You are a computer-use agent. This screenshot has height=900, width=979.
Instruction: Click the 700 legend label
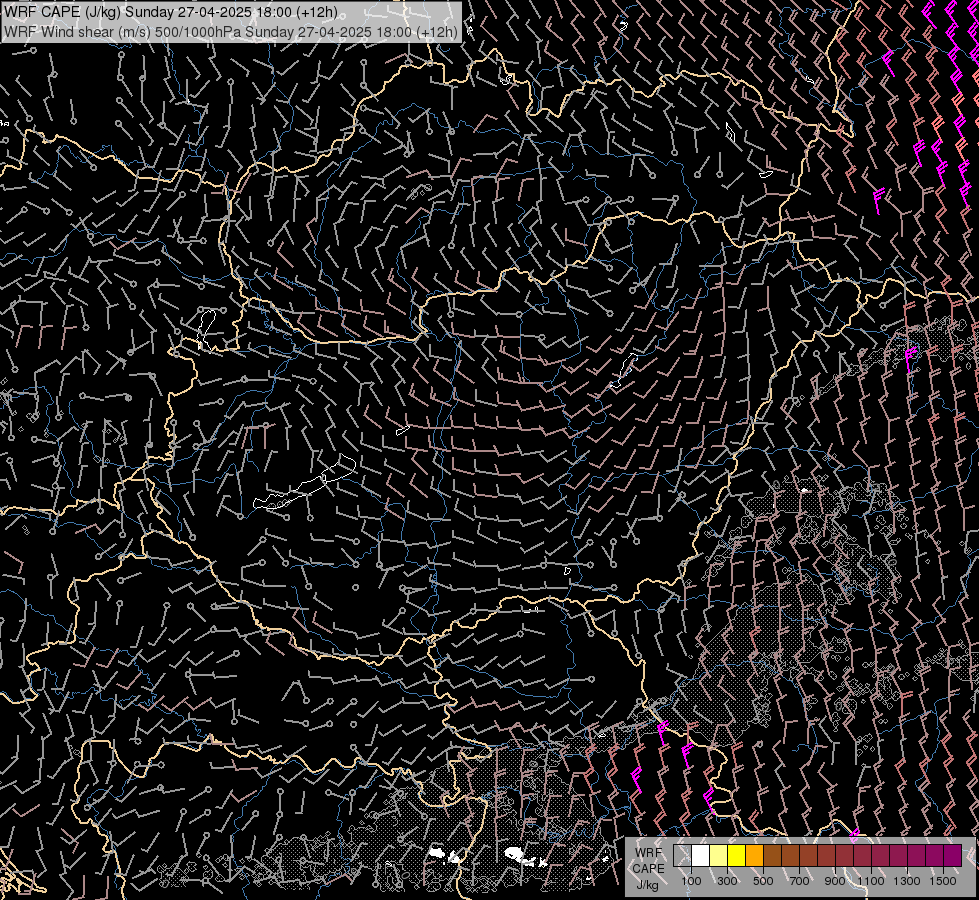799,881
